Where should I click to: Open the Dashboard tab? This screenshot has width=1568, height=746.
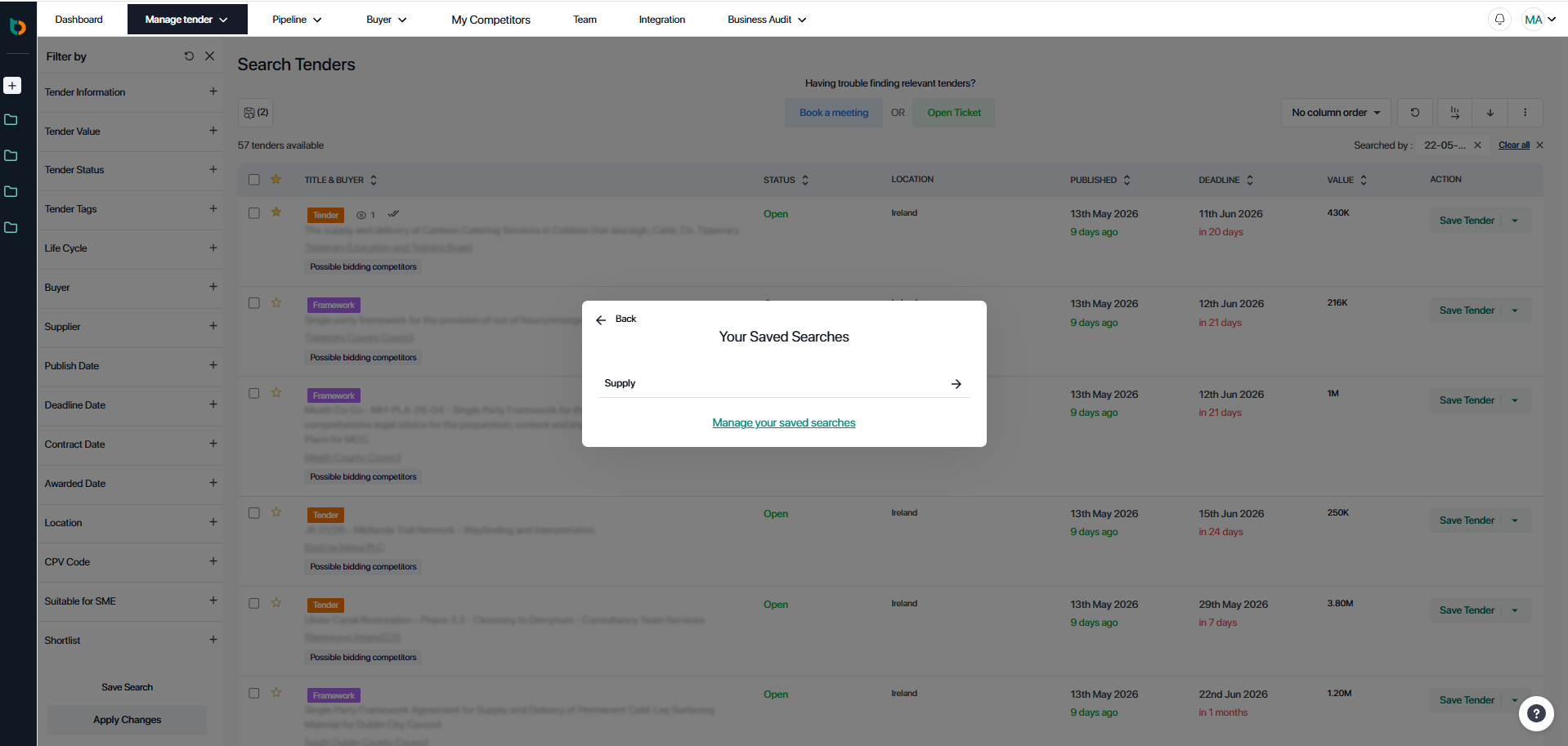(79, 20)
